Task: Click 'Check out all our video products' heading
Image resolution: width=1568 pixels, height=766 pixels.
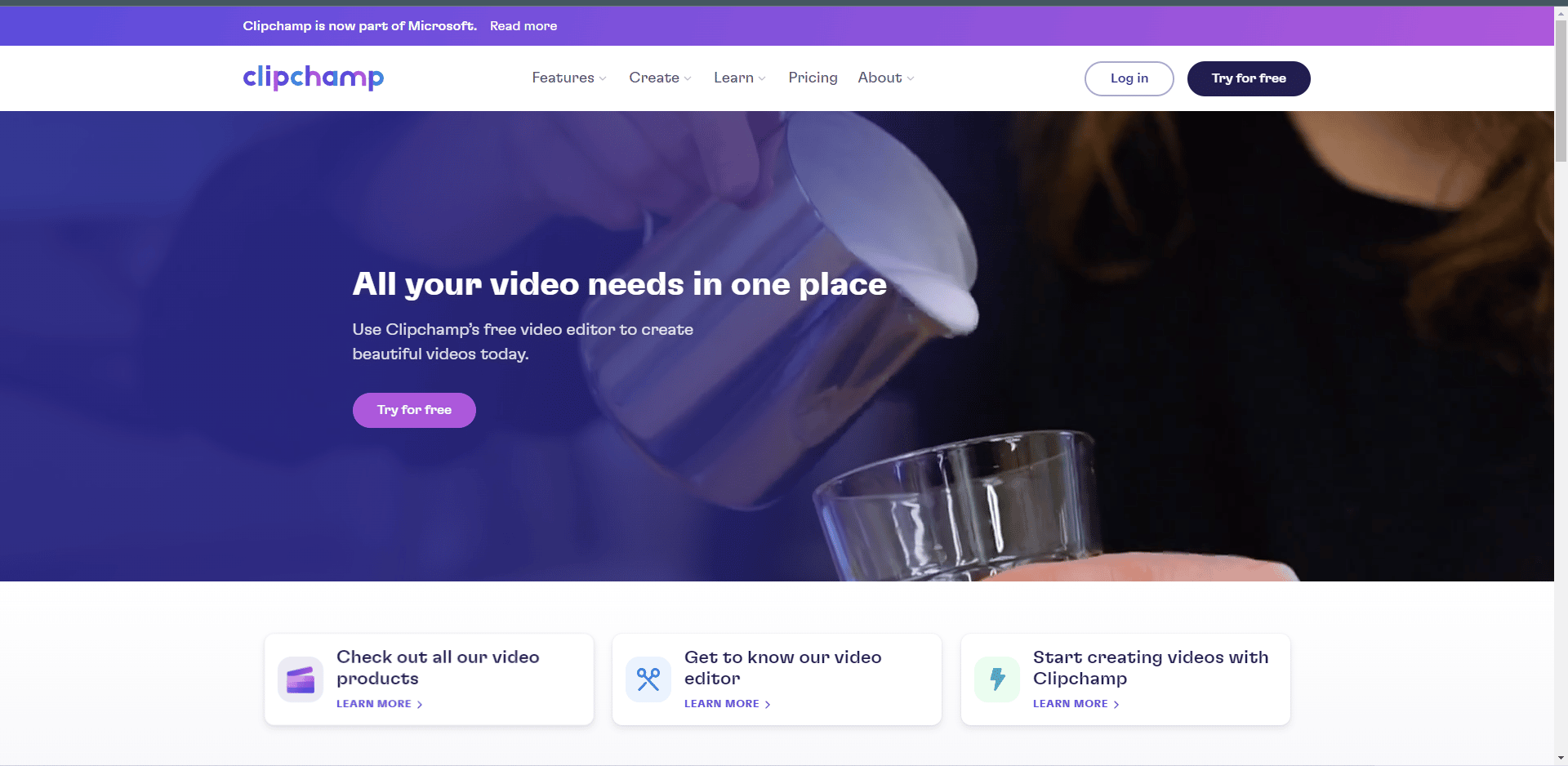Action: click(x=438, y=668)
